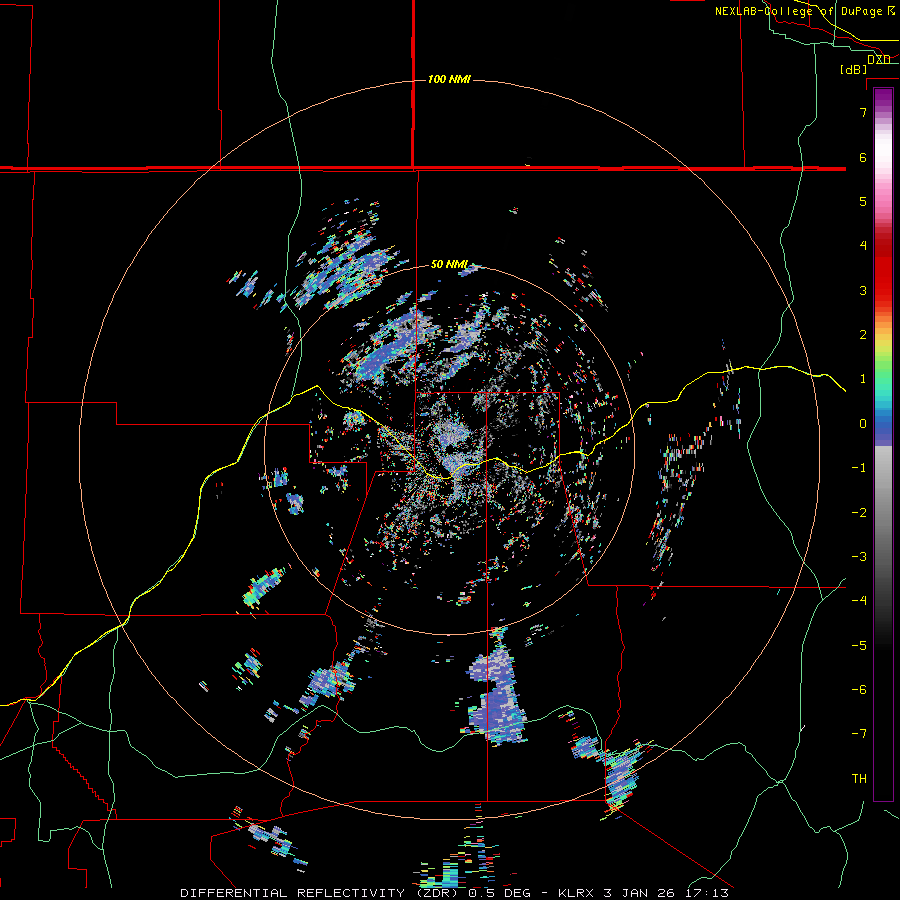Select the 5 dB scale value
Screen dimensions: 900x900
coord(863,201)
